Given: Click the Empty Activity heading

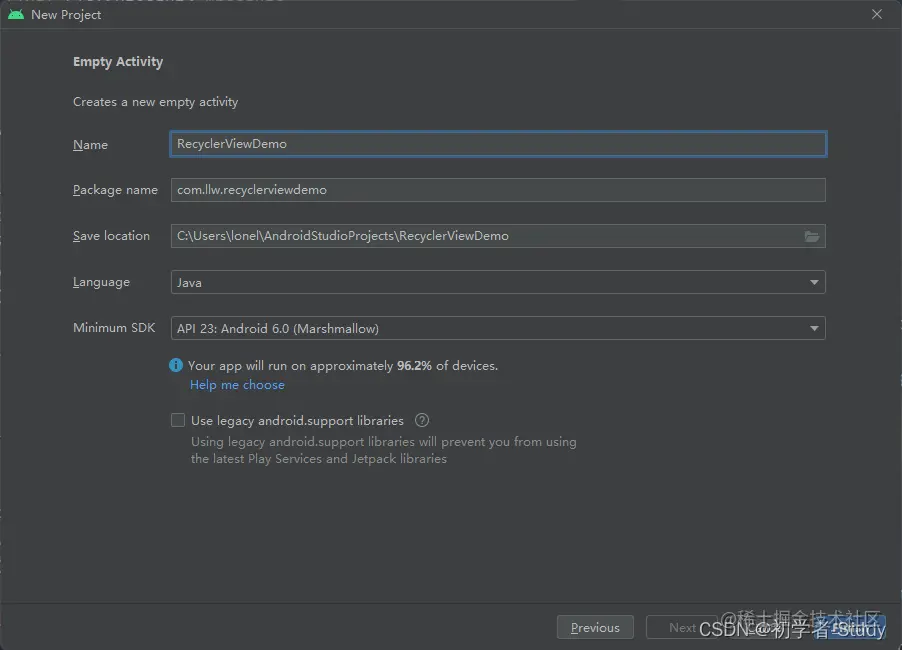Looking at the screenshot, I should click(118, 62).
